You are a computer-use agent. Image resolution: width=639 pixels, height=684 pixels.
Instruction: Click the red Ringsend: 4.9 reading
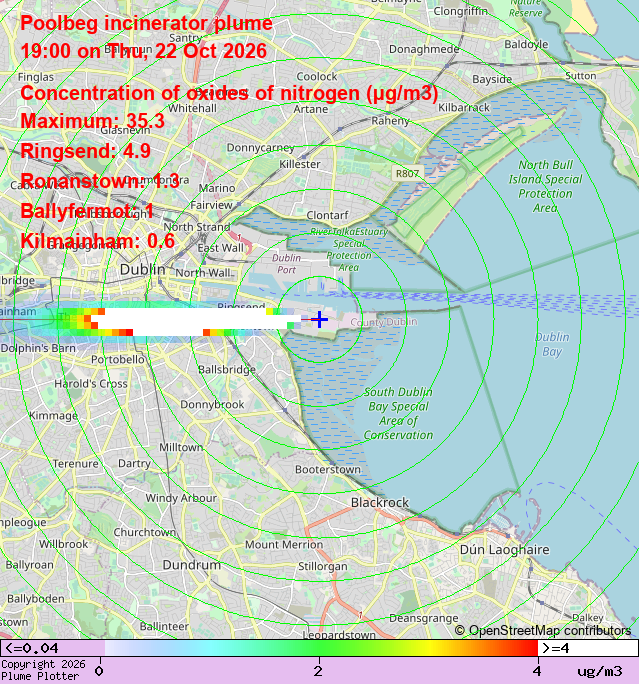click(85, 151)
